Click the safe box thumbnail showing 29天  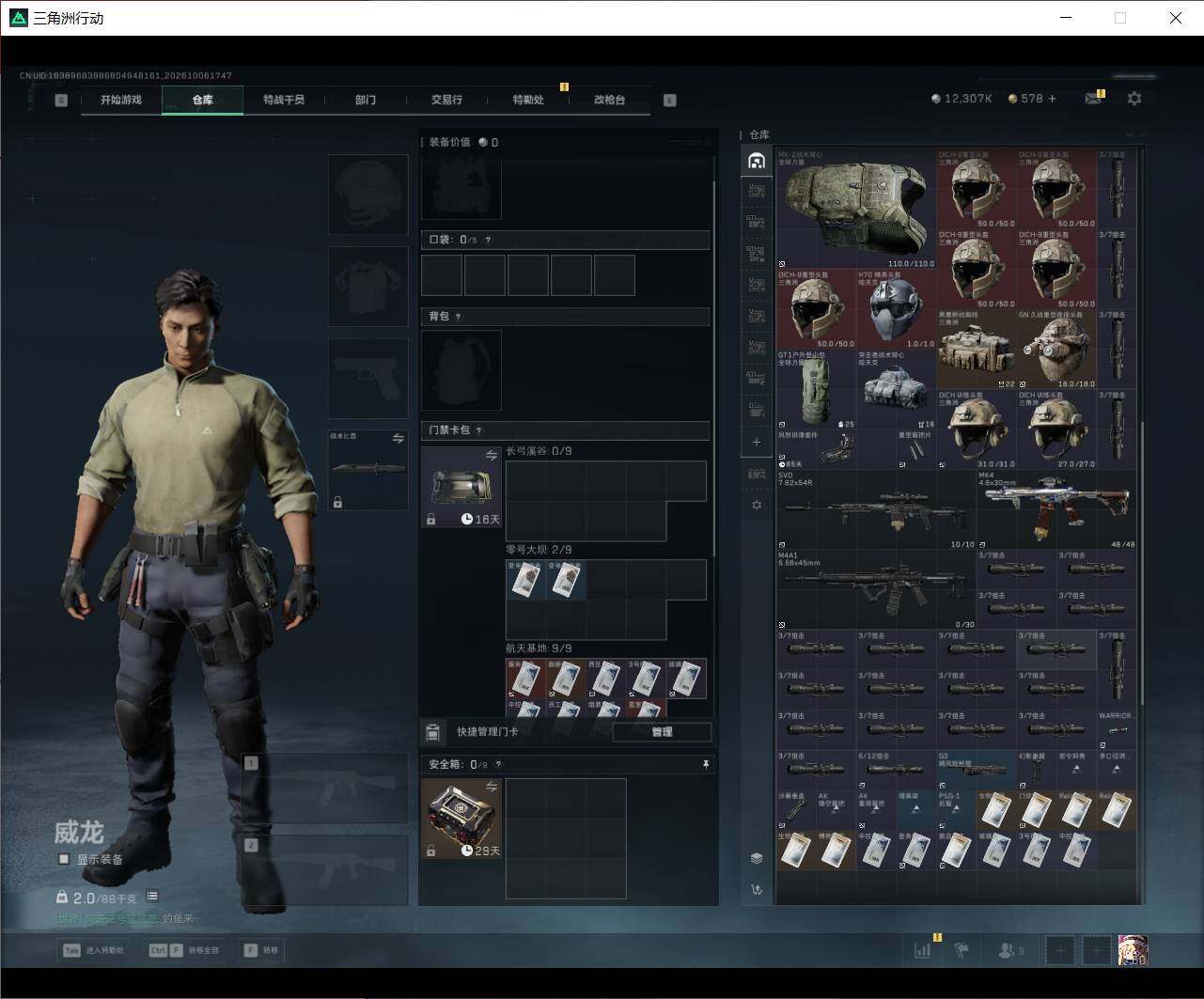pos(461,819)
